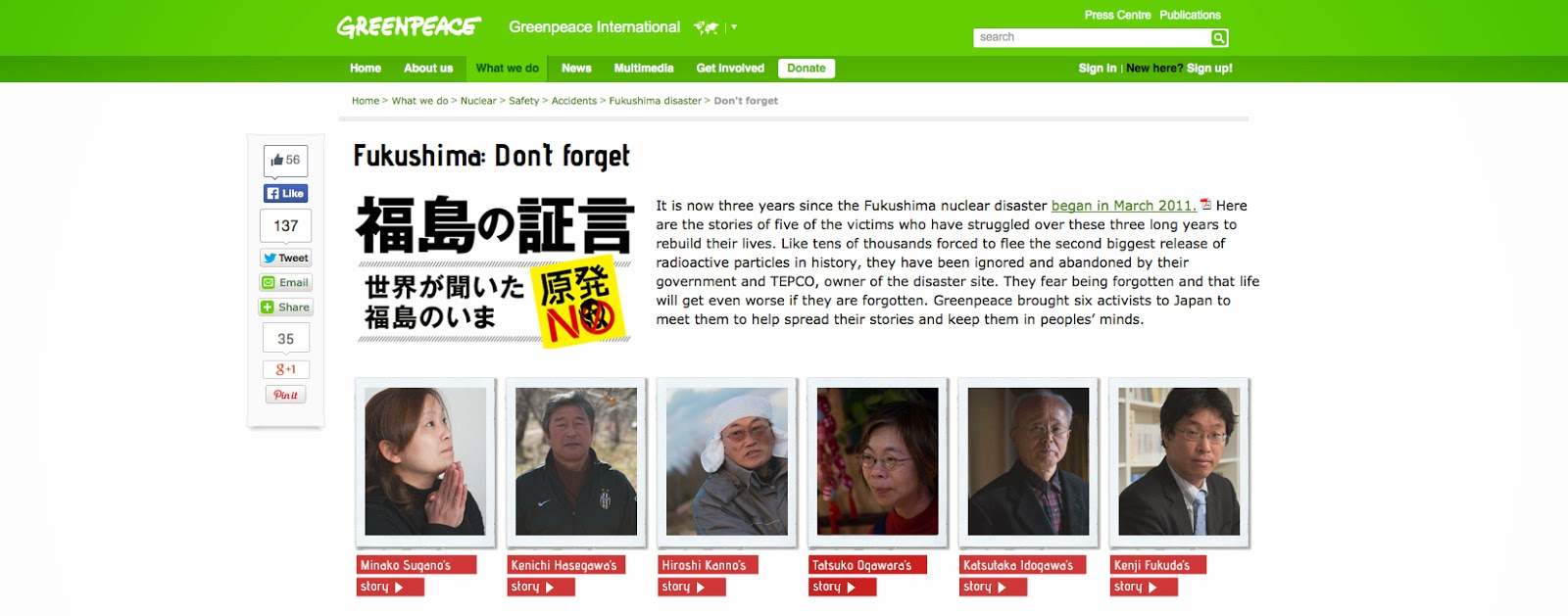
Task: Click the green Share plus button
Action: (286, 308)
